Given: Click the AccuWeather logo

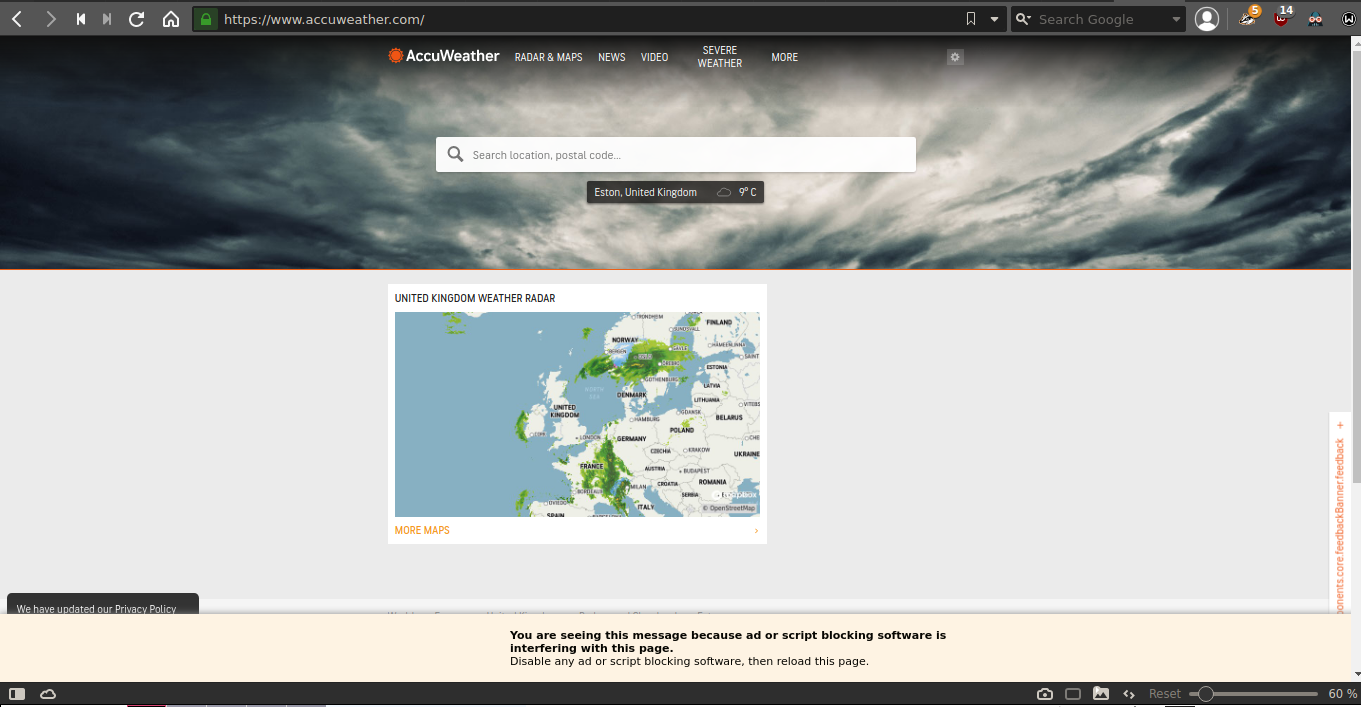Looking at the screenshot, I should tap(444, 56).
